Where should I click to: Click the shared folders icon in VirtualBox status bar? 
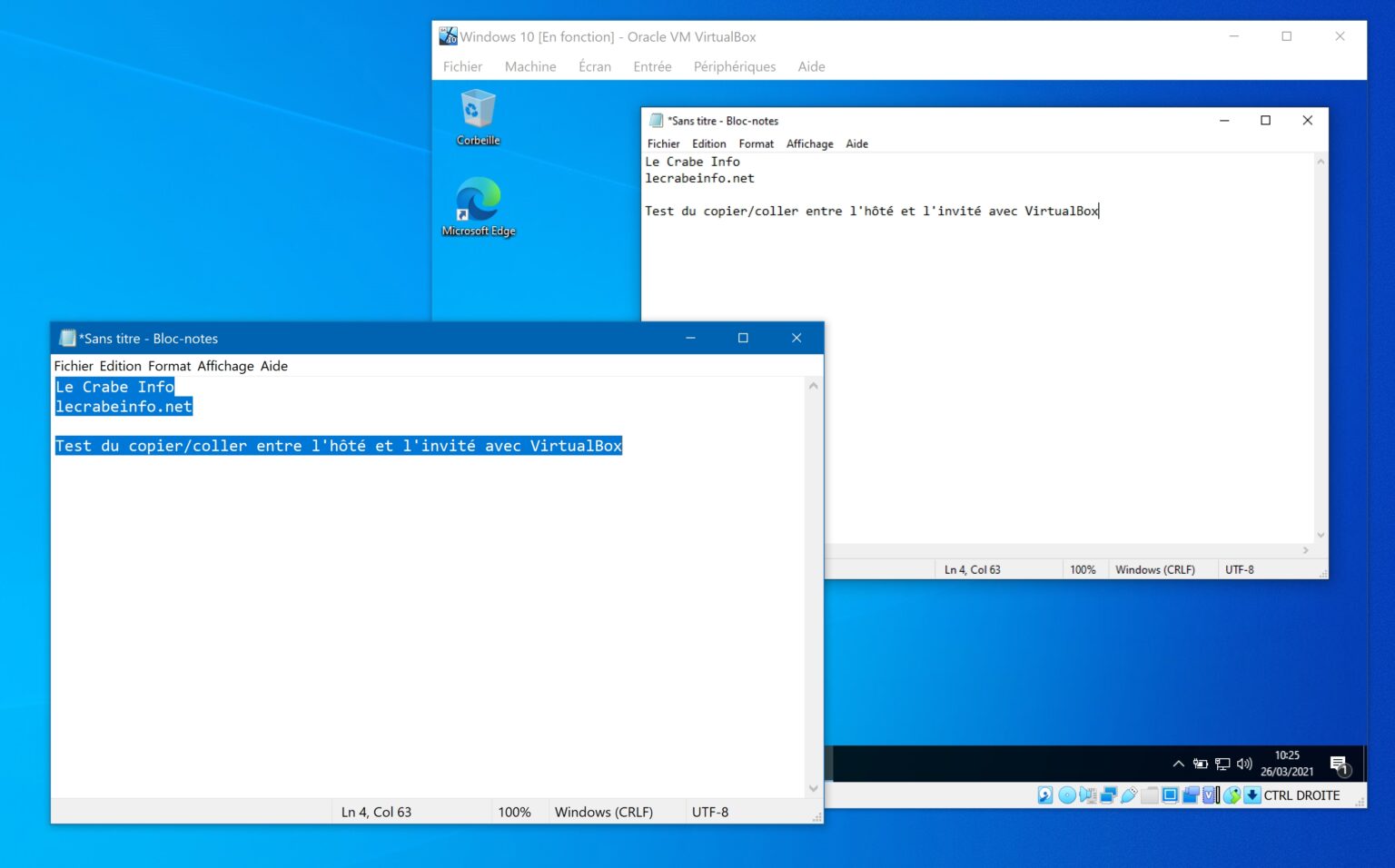point(1150,794)
